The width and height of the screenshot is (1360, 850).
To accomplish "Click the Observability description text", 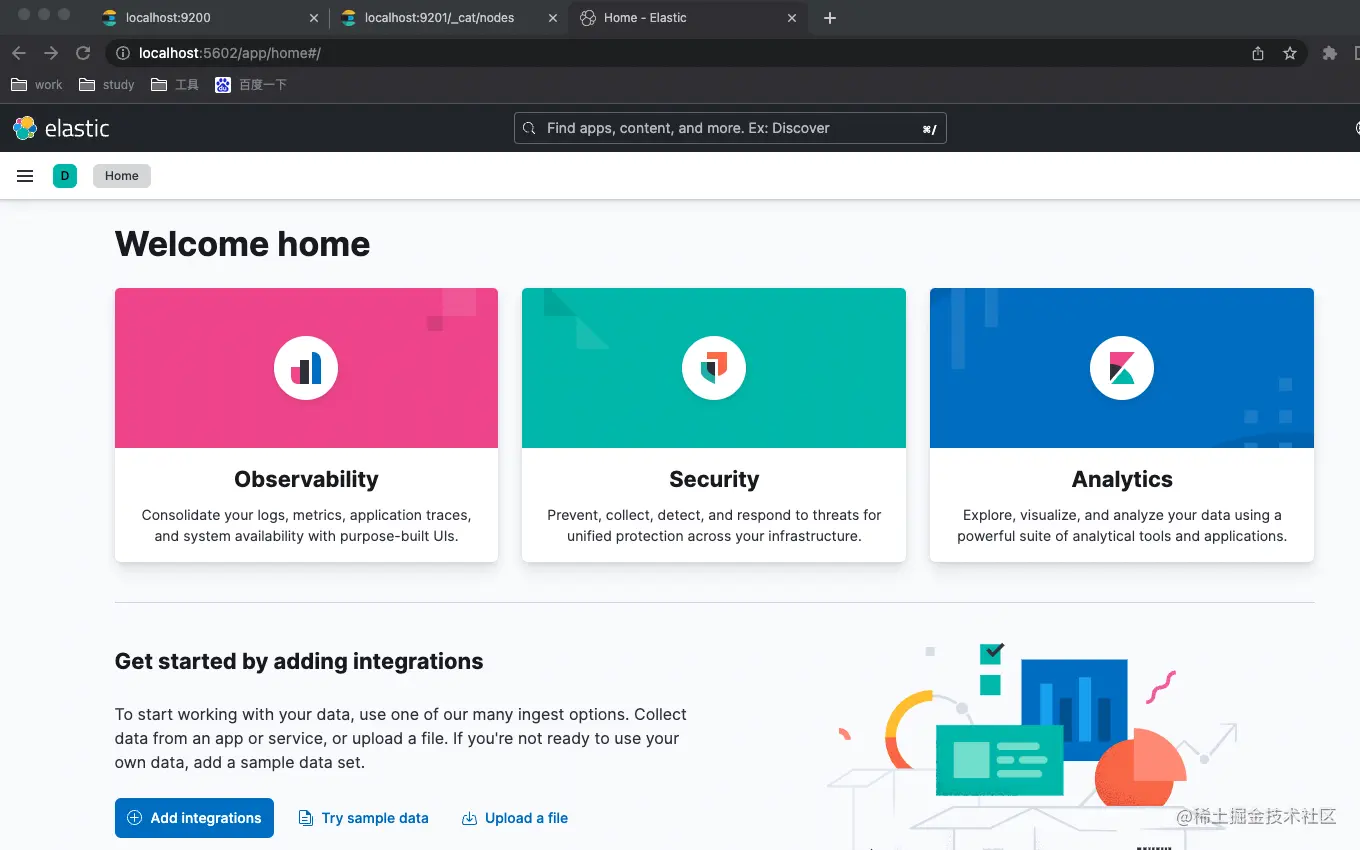I will (306, 526).
